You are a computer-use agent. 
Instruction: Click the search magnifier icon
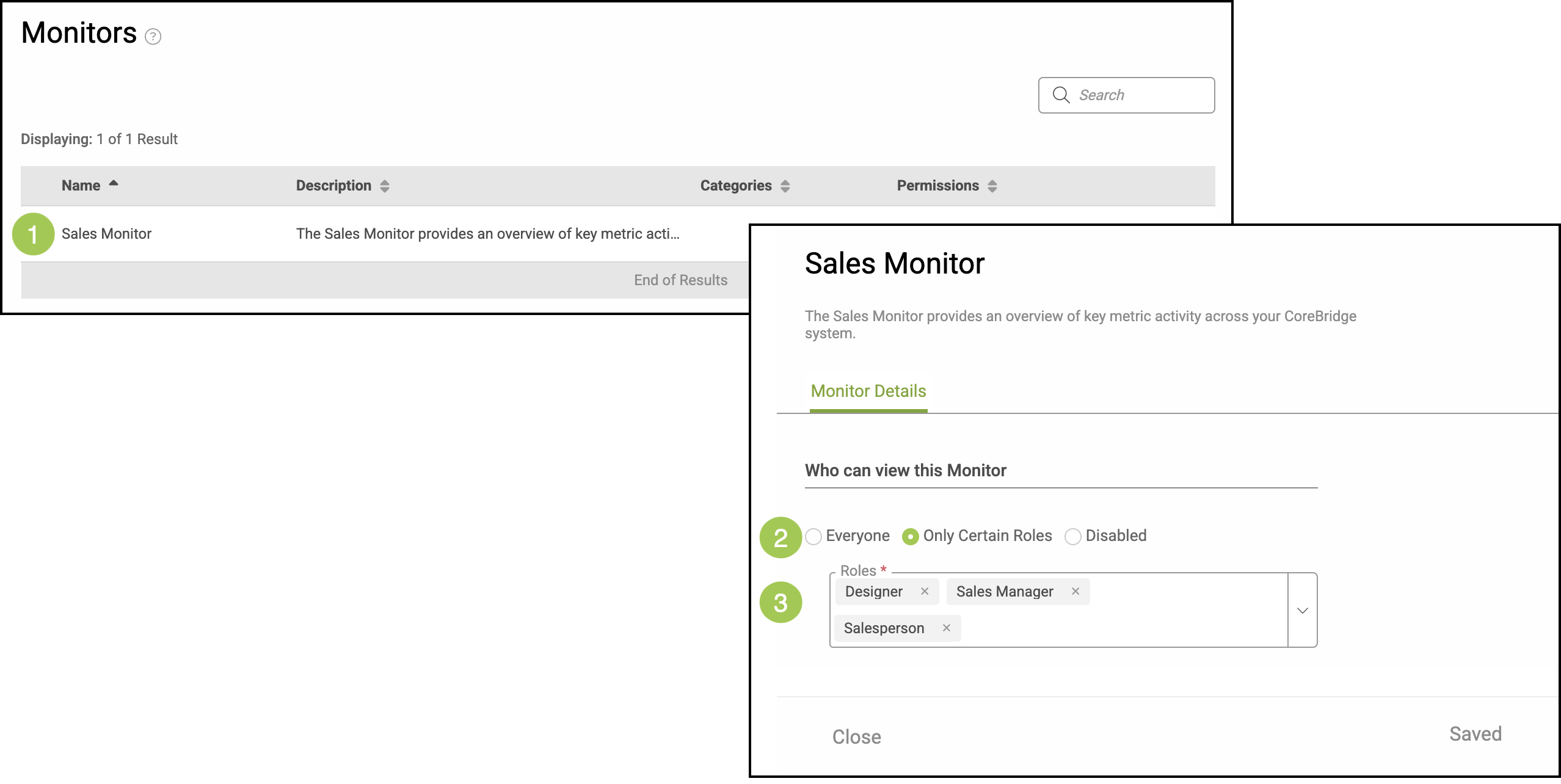pos(1061,95)
